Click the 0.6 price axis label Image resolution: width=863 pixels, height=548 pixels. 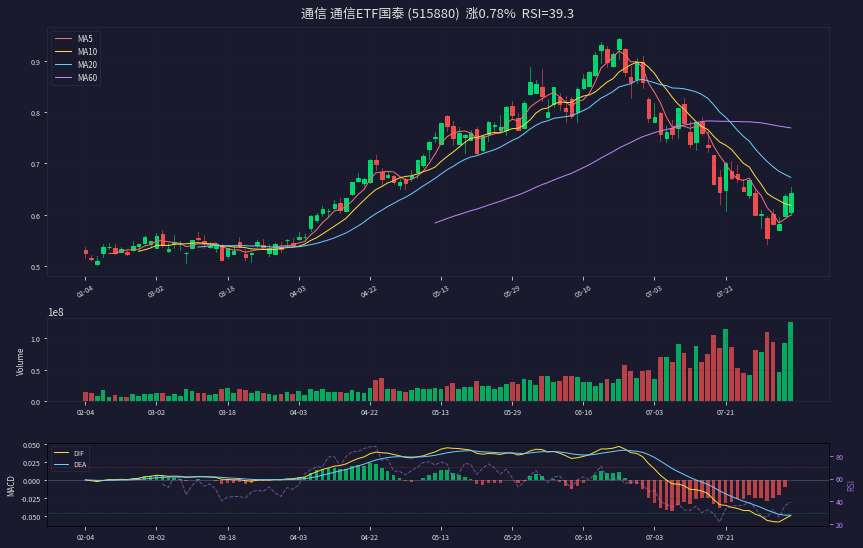tap(35, 216)
